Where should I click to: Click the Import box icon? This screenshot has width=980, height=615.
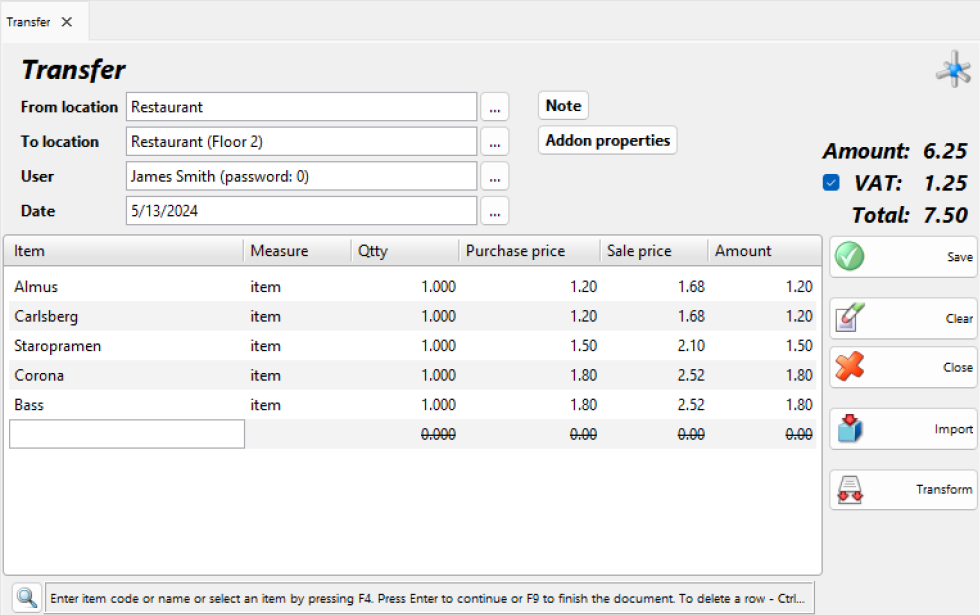coord(849,428)
